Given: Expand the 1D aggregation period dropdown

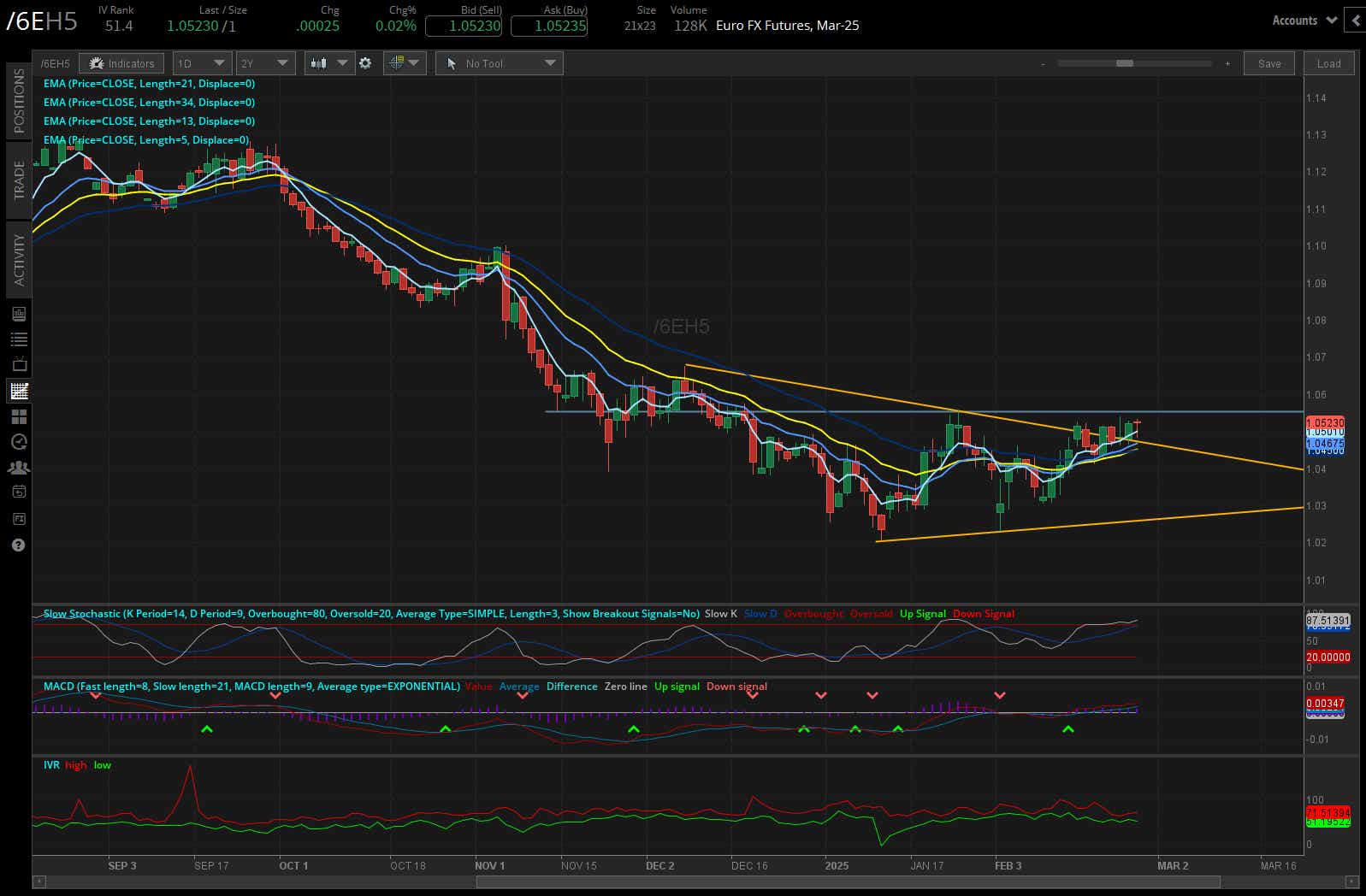Looking at the screenshot, I should (201, 63).
